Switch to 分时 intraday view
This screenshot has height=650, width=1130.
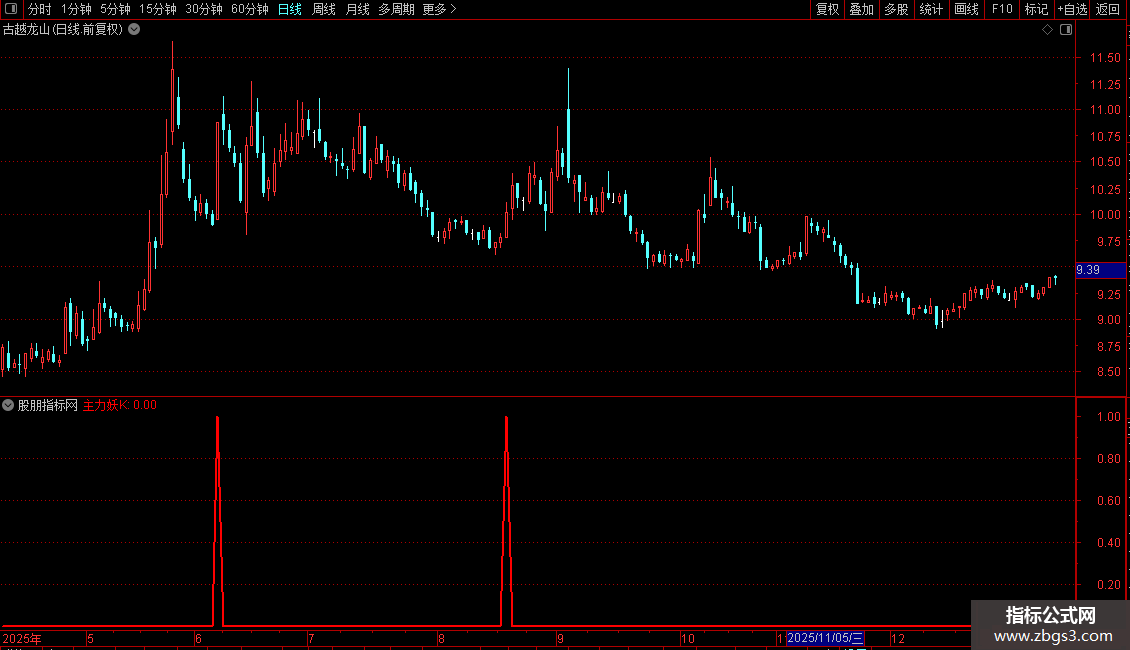[40, 9]
